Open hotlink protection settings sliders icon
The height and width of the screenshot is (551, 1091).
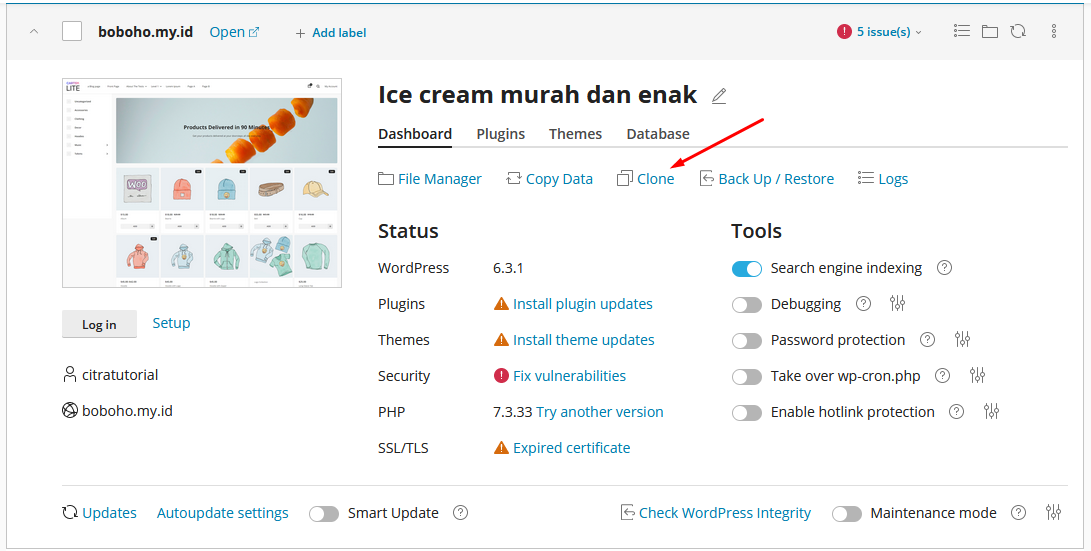pos(992,412)
